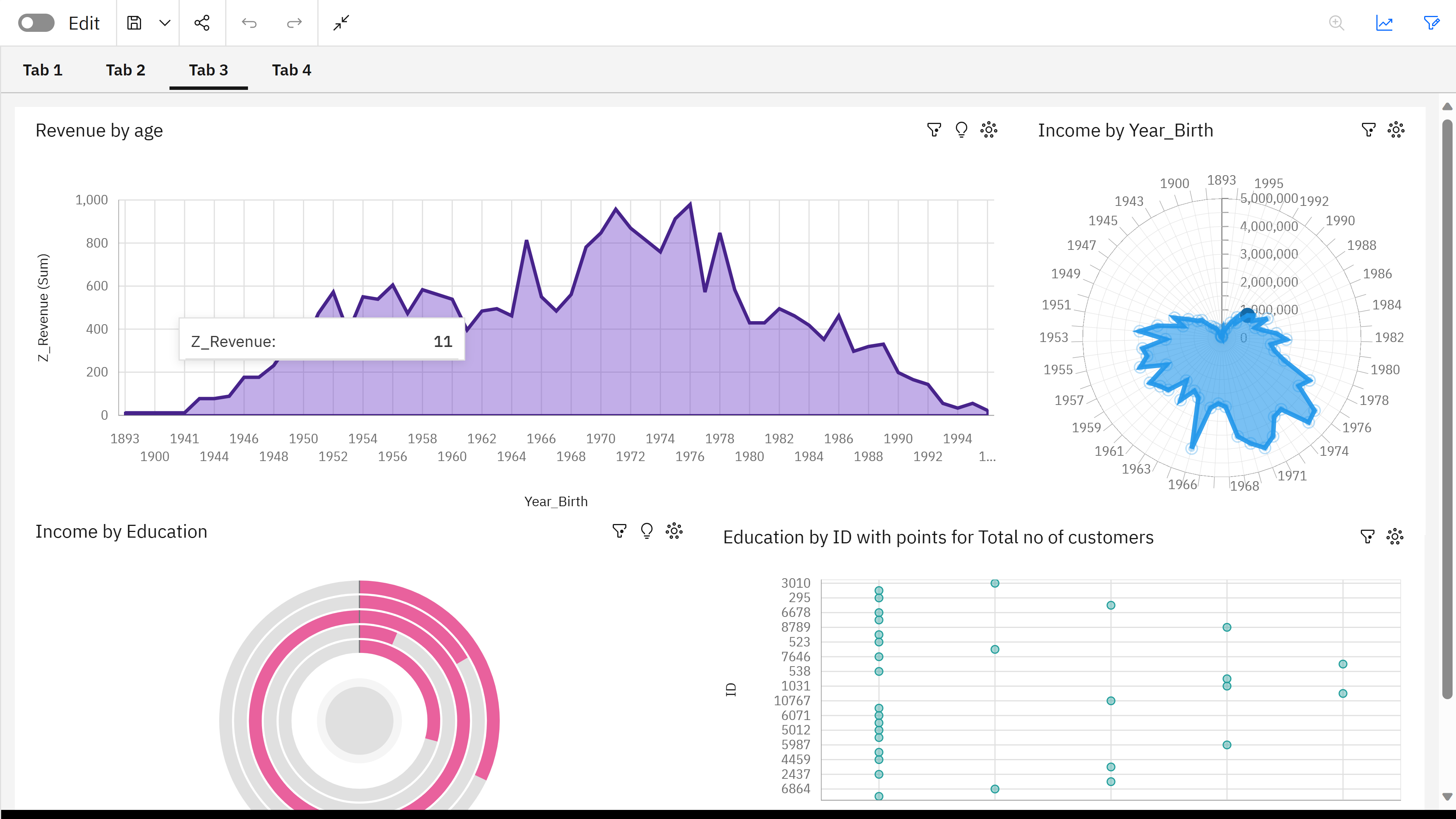Open global filters using the top-right filter icon
This screenshot has width=1456, height=819.
pos(1431,23)
